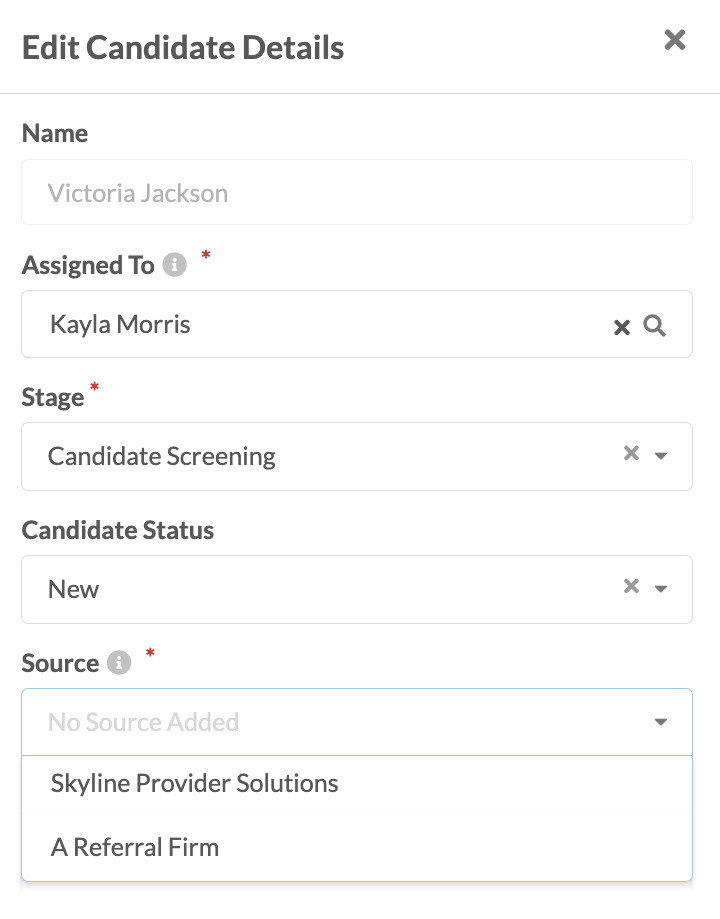This screenshot has width=720, height=919.
Task: Search for an assignee with magnifier icon
Action: [654, 325]
